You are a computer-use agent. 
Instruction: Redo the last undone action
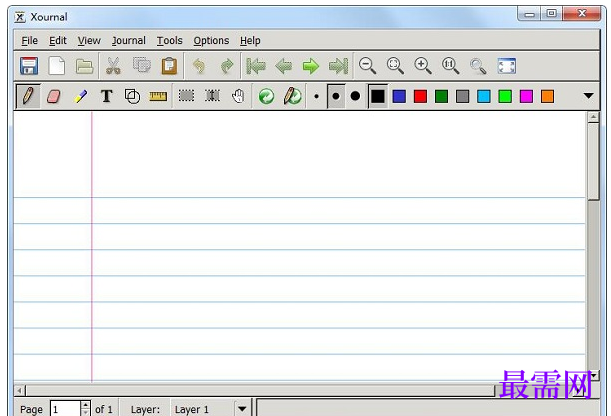point(227,66)
